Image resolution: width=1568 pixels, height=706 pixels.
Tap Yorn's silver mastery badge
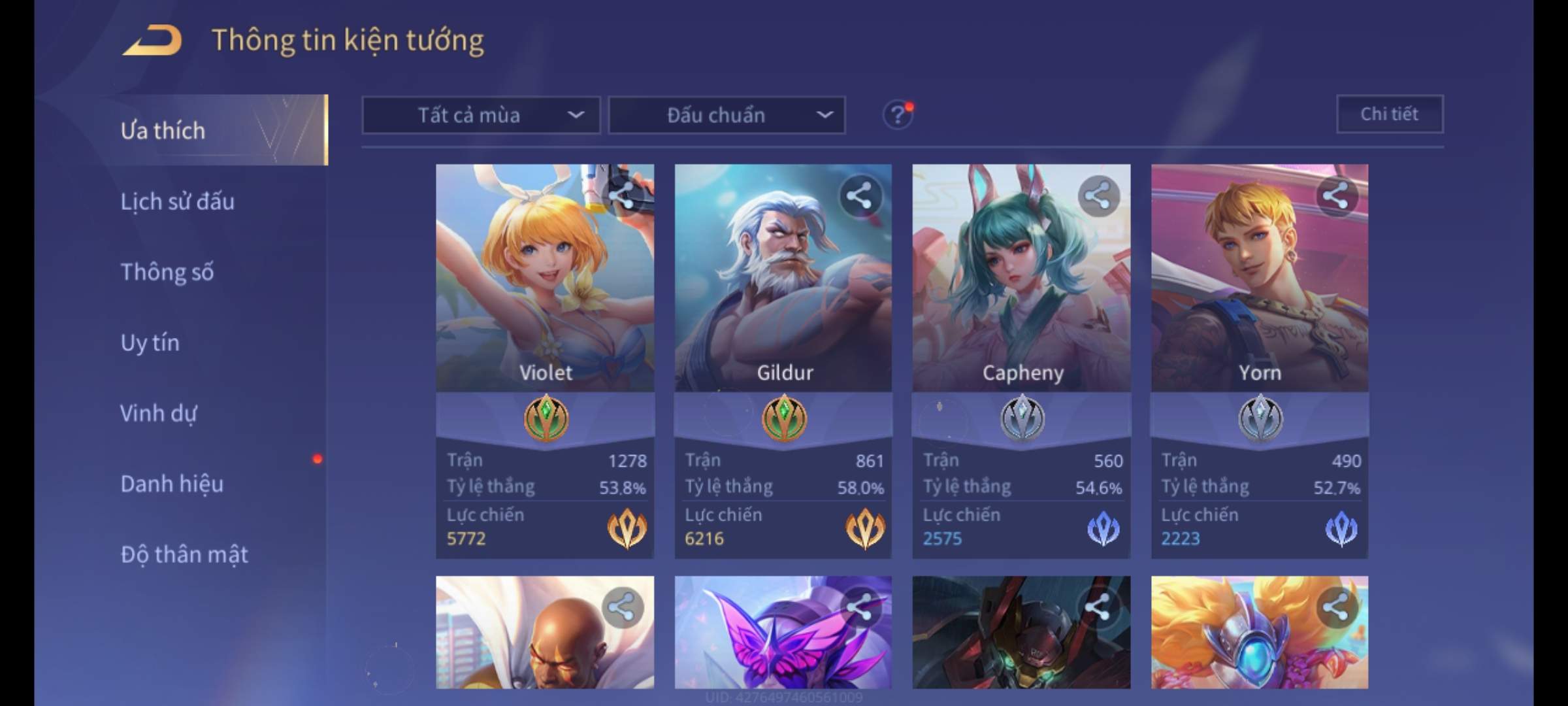[x=1260, y=418]
